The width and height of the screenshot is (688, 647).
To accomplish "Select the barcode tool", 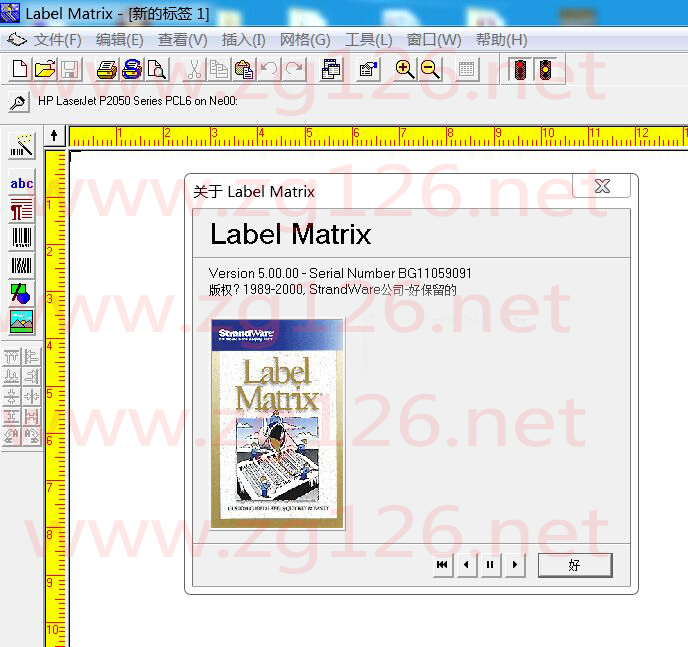I will (21, 237).
